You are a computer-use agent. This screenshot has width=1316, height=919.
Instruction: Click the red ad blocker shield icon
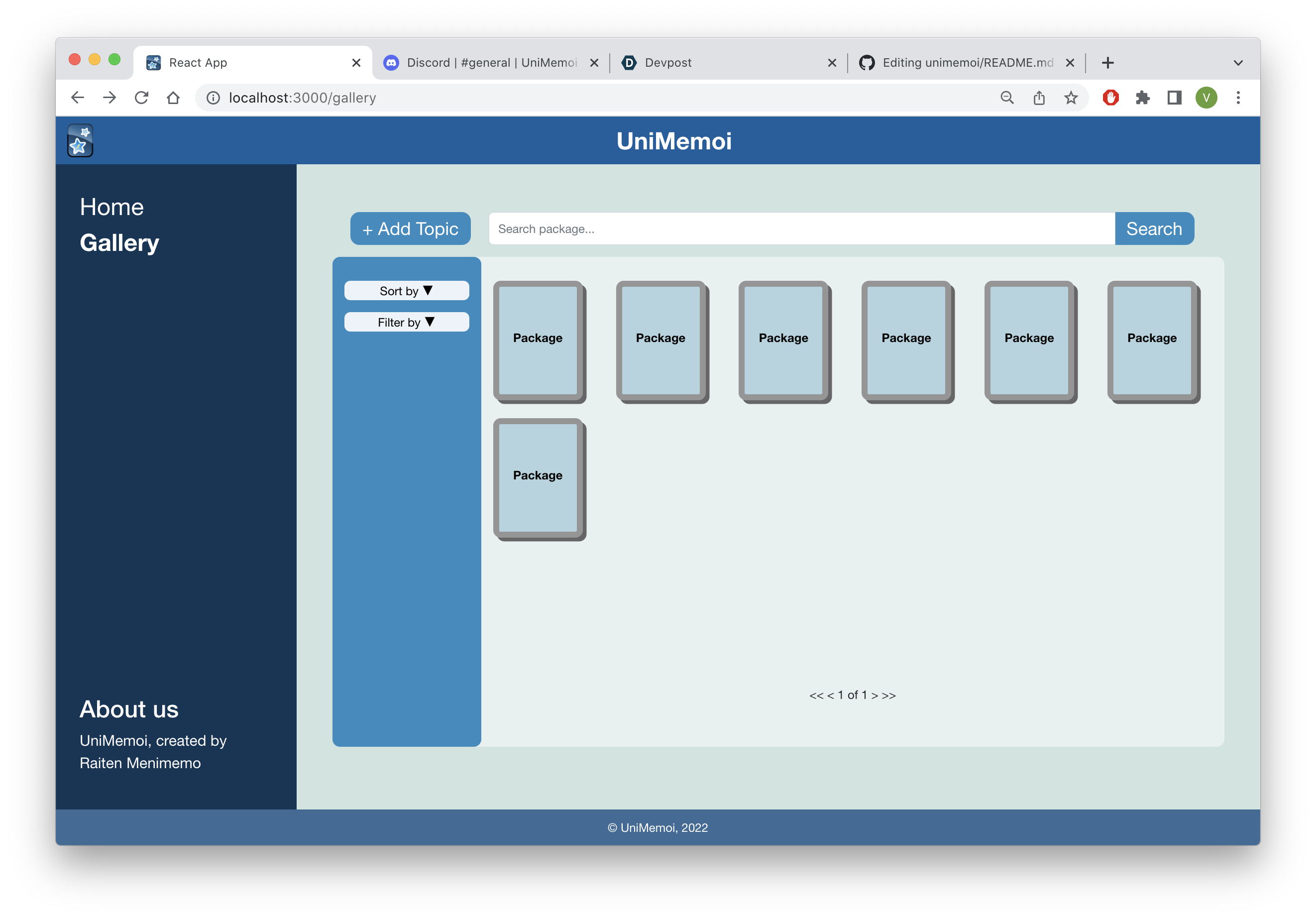[1110, 98]
